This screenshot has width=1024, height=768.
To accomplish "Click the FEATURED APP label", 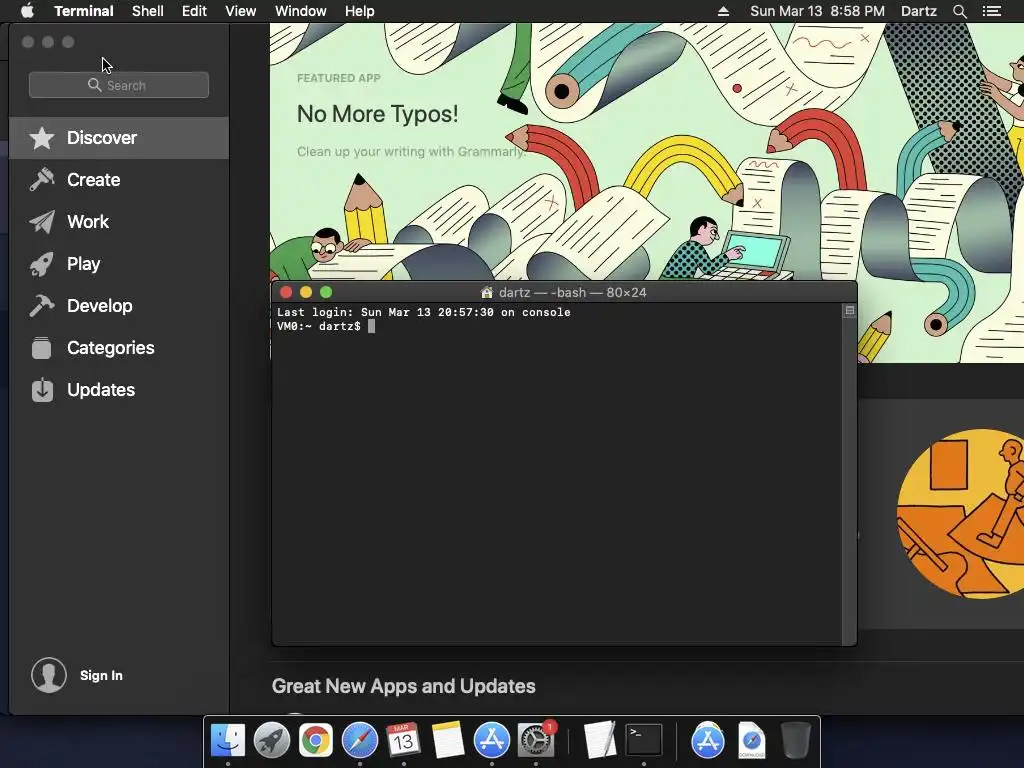I will [x=338, y=78].
